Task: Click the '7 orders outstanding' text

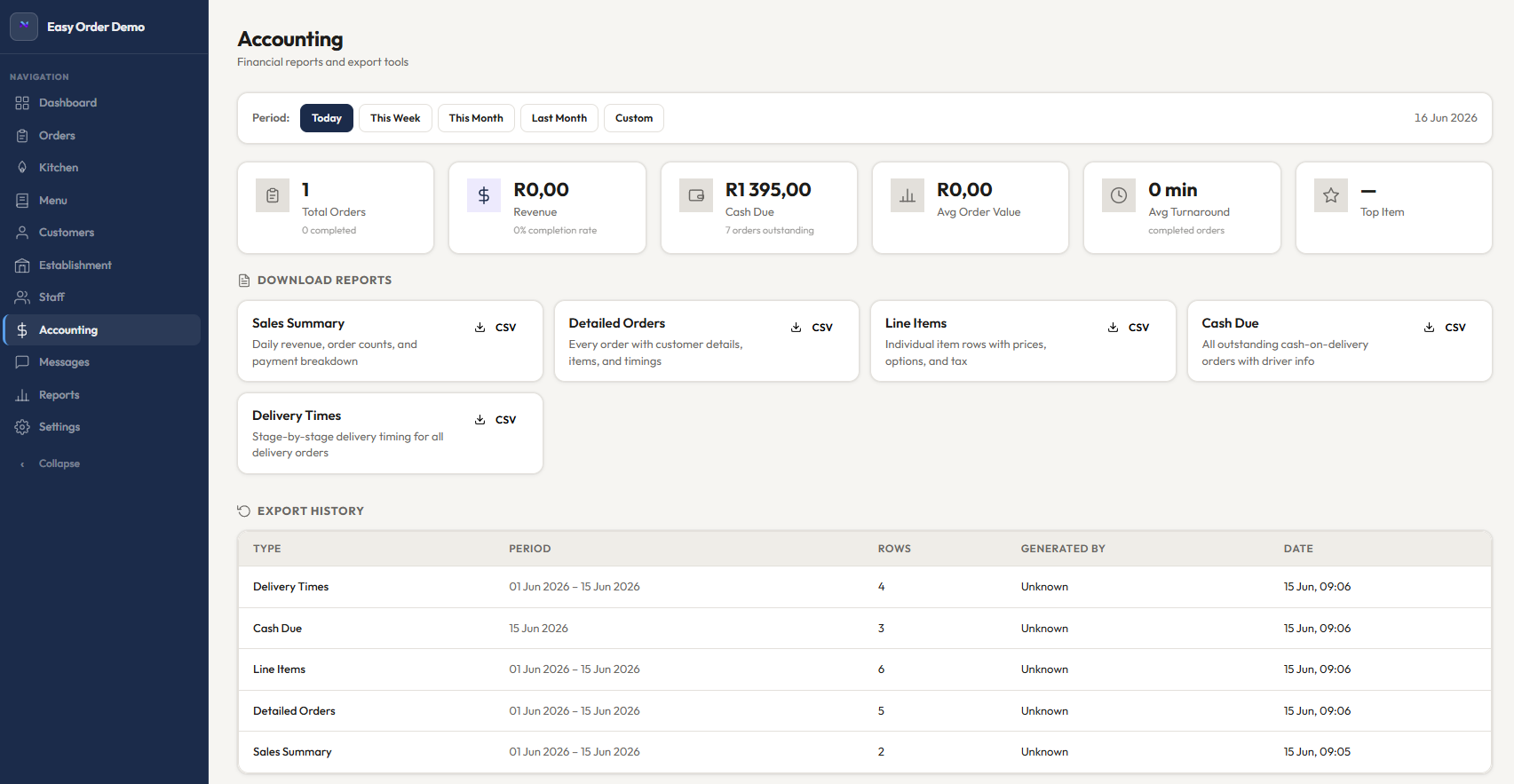Action: (x=769, y=231)
